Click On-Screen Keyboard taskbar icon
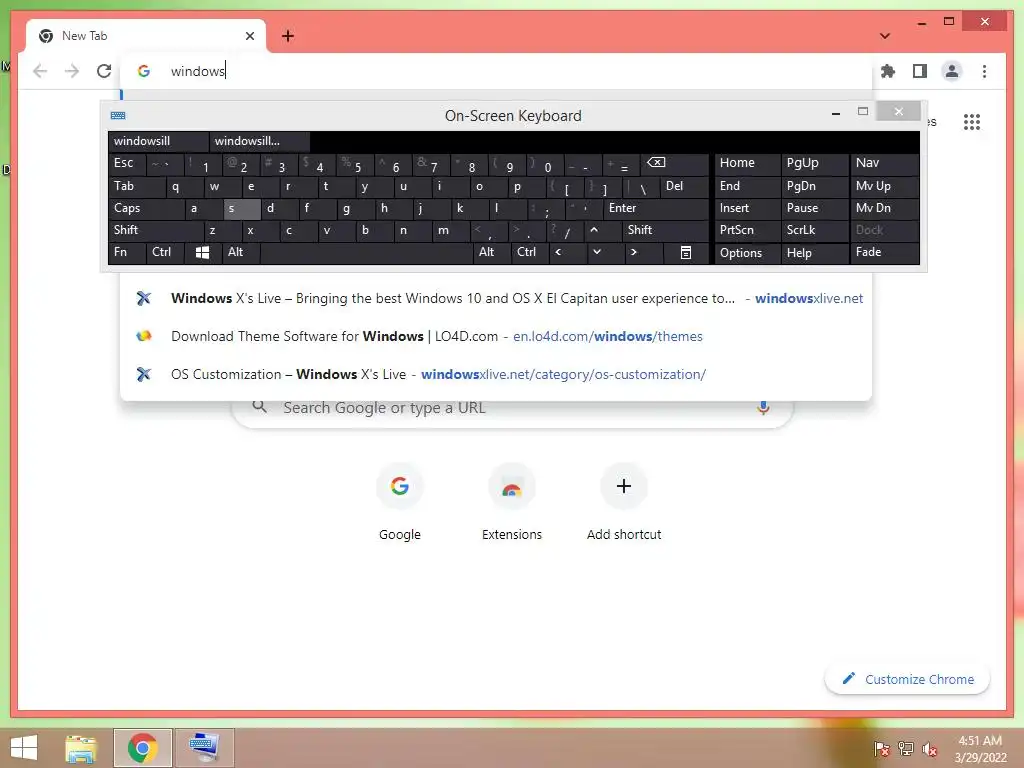 pos(204,748)
